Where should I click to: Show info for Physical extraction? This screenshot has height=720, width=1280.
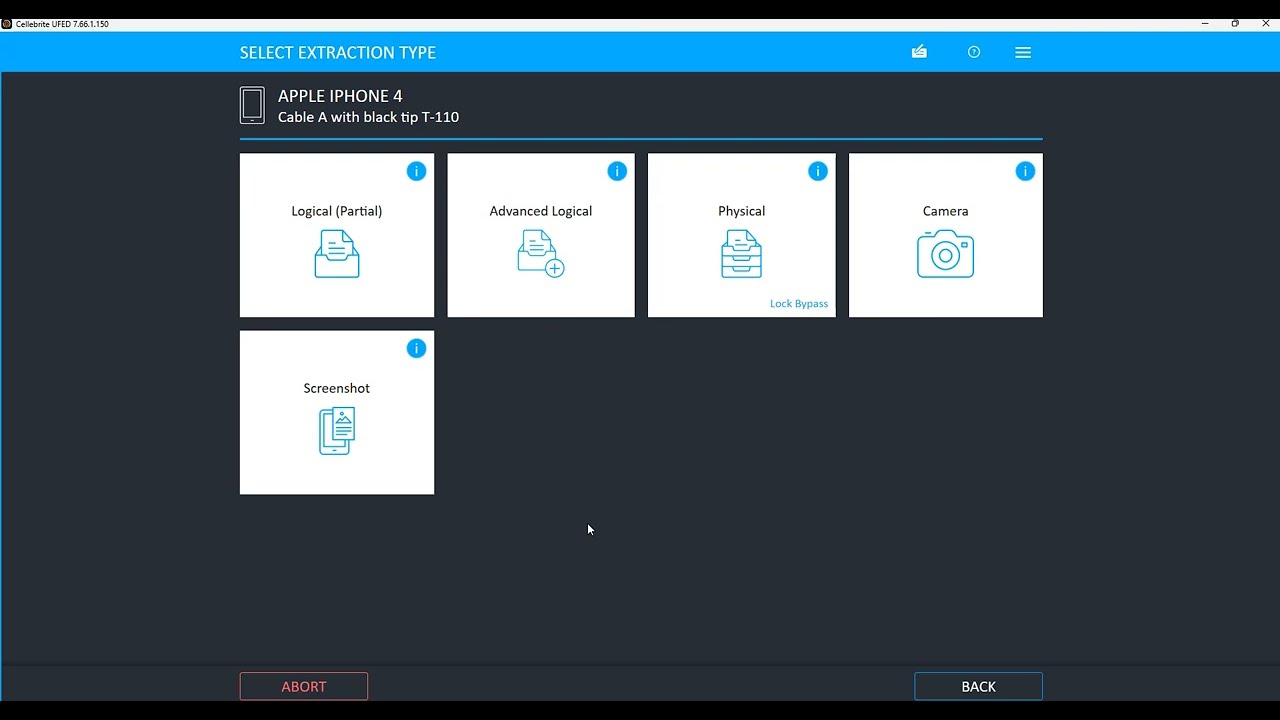click(x=817, y=171)
